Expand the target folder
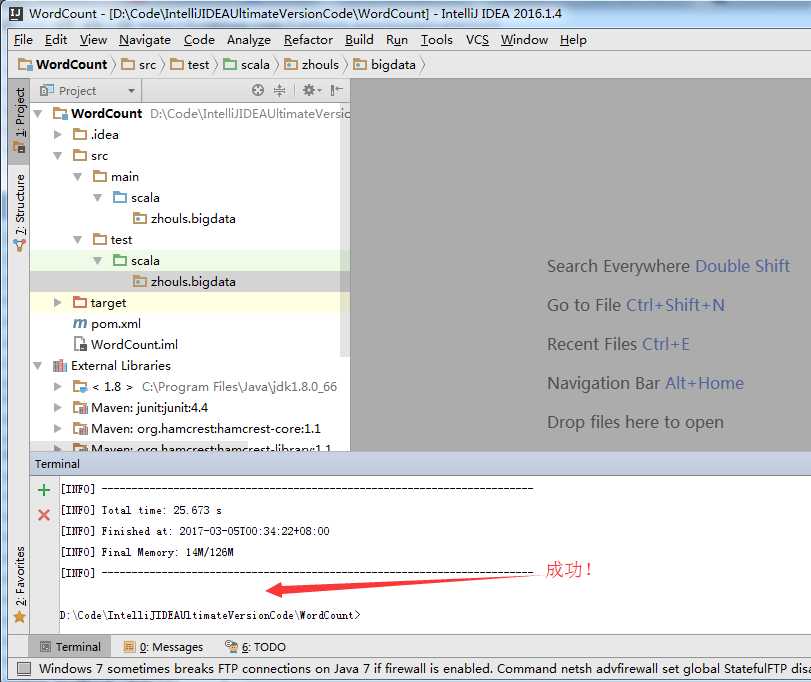Viewport: 811px width, 682px height. (x=57, y=302)
